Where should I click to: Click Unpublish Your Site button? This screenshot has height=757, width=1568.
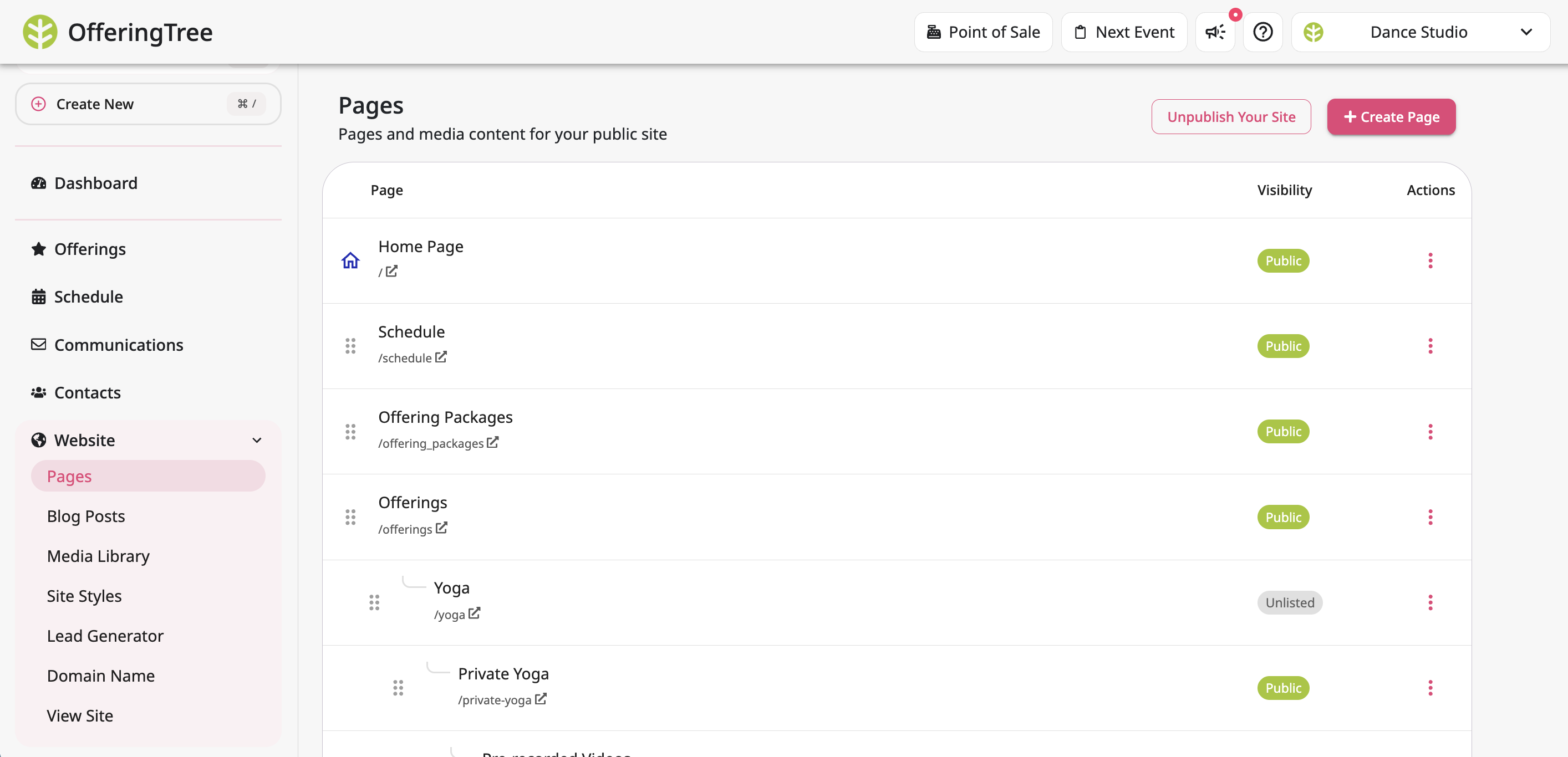[1231, 117]
